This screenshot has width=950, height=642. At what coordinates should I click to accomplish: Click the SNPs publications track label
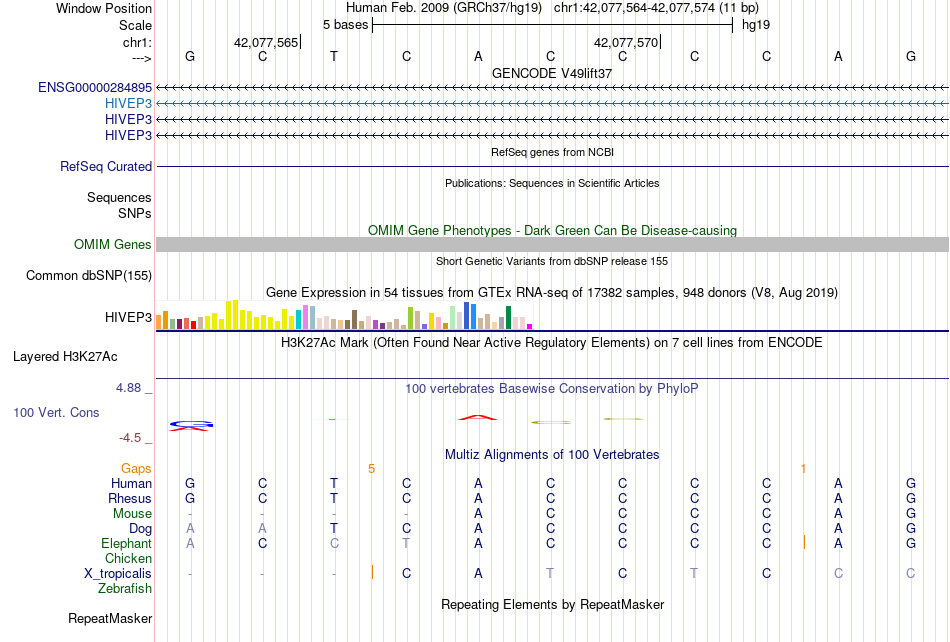coord(135,213)
